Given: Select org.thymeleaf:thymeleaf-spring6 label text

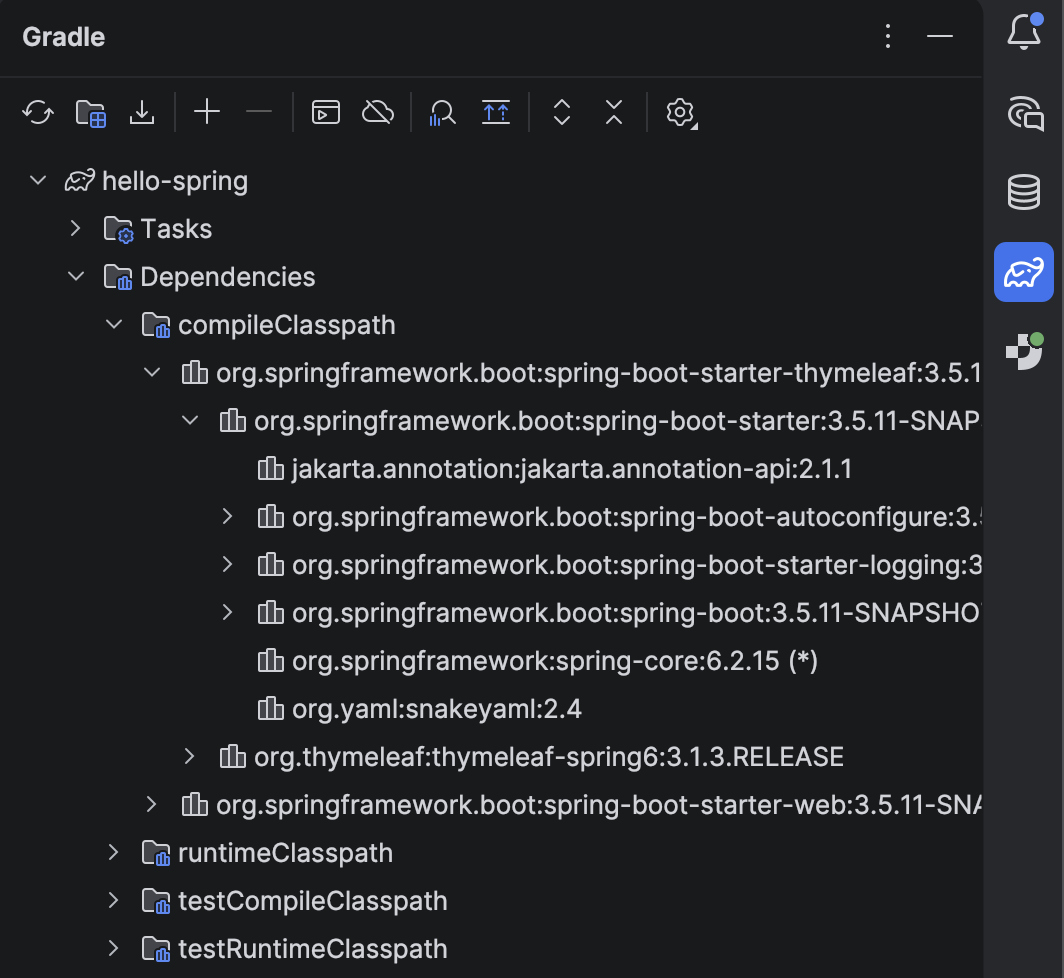Looking at the screenshot, I should (549, 757).
